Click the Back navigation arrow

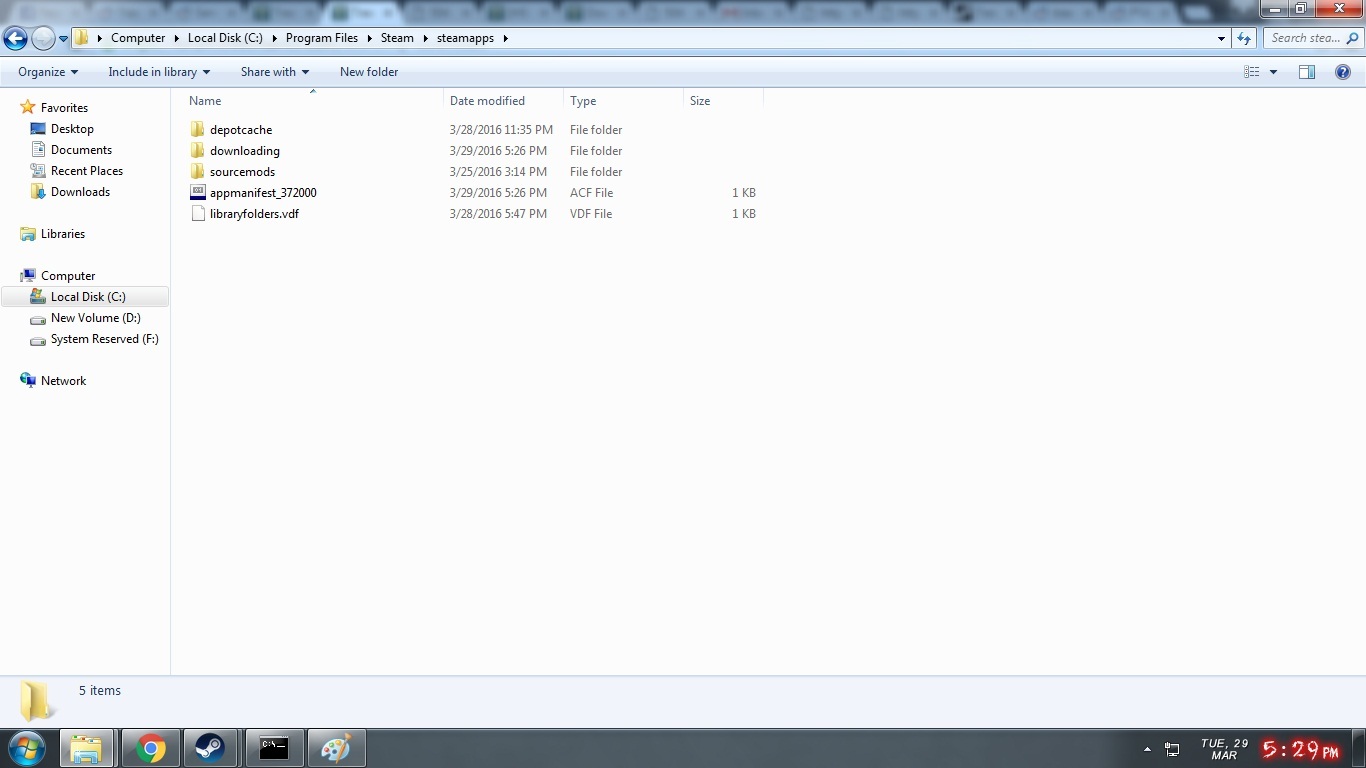pos(15,39)
